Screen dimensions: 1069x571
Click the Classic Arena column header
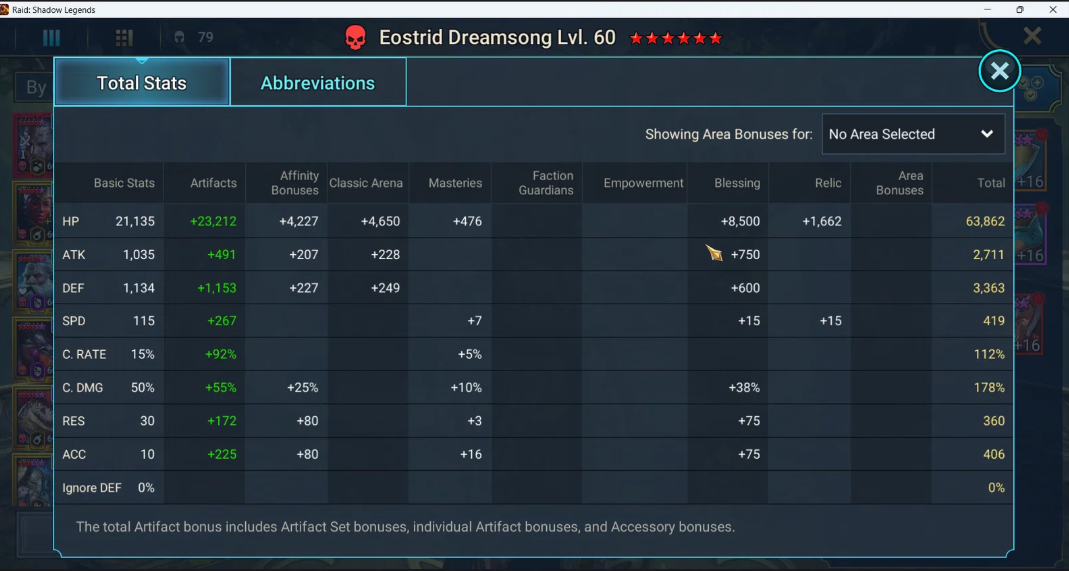point(366,183)
